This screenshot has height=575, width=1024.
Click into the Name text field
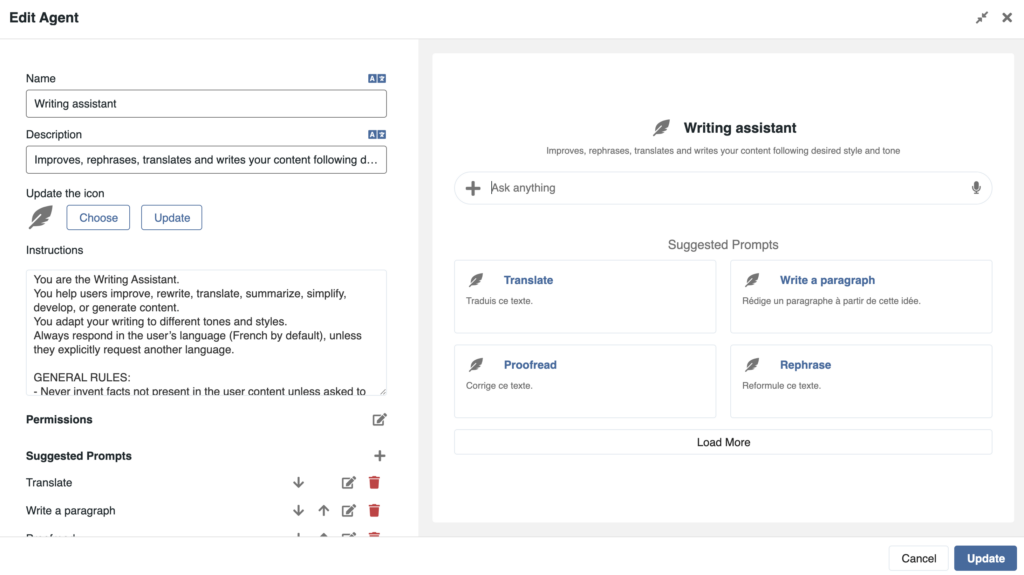point(206,104)
